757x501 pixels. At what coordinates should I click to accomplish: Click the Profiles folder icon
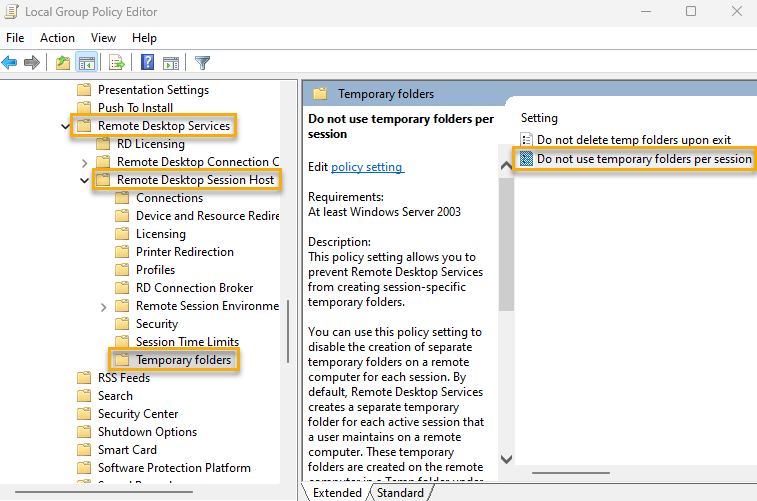point(122,270)
